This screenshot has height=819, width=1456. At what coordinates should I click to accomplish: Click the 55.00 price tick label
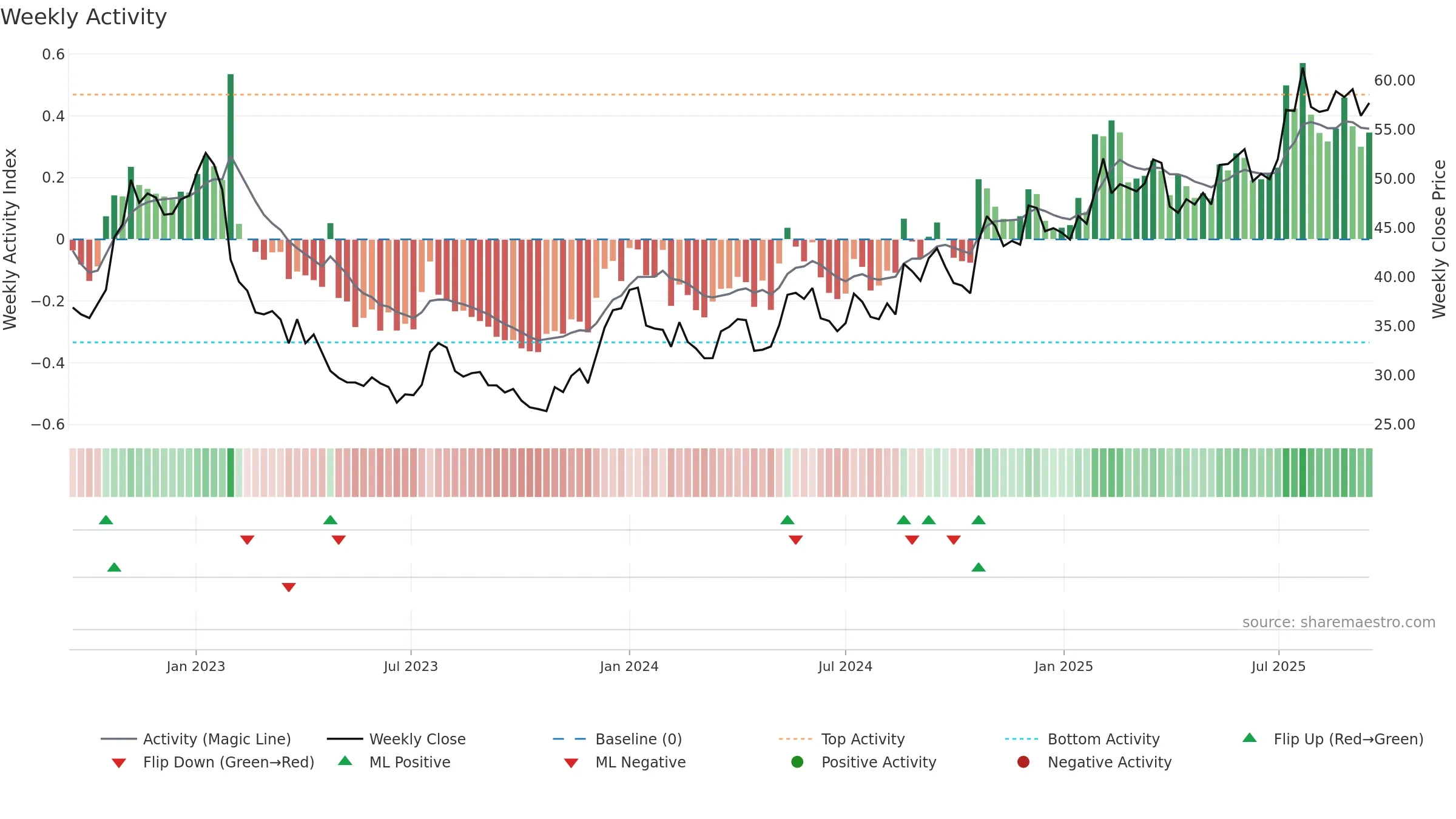(x=1395, y=129)
